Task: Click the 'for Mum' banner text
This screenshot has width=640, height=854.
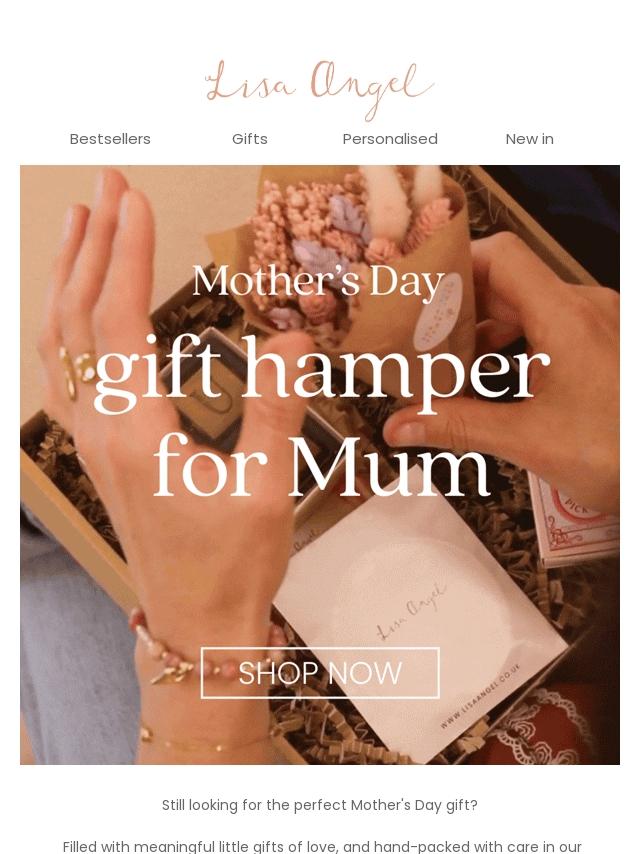Action: pos(321,466)
